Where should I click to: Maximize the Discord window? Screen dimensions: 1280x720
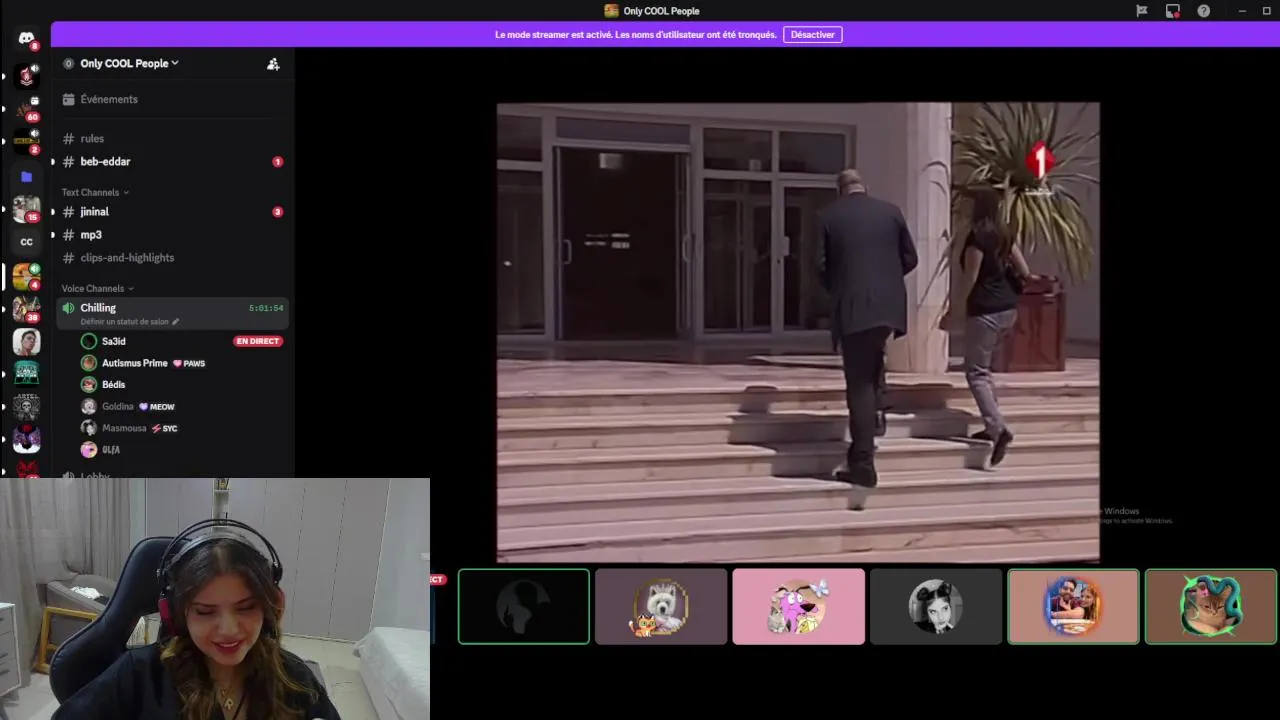[1266, 11]
